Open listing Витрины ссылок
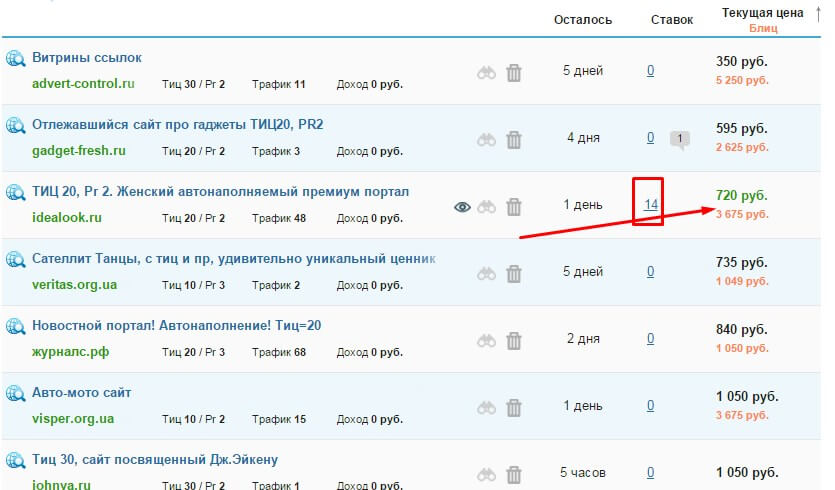835x490 pixels. click(87, 57)
